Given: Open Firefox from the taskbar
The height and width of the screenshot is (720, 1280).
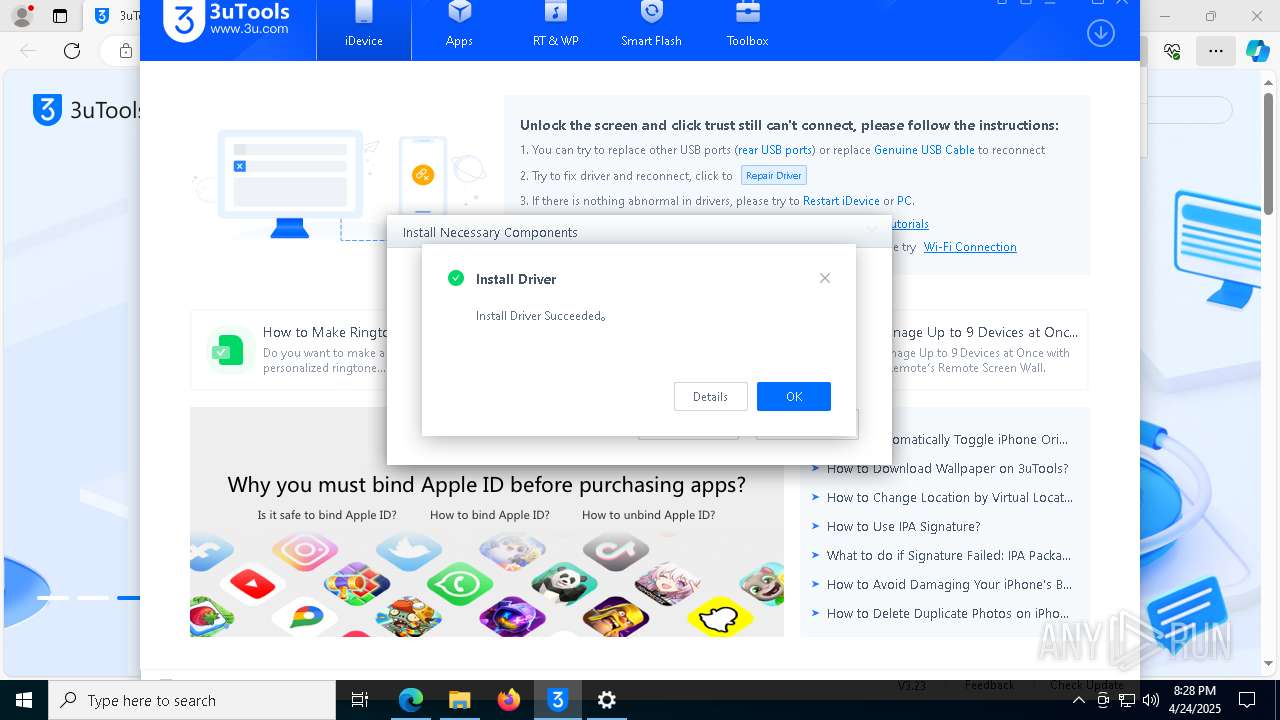Looking at the screenshot, I should point(509,700).
